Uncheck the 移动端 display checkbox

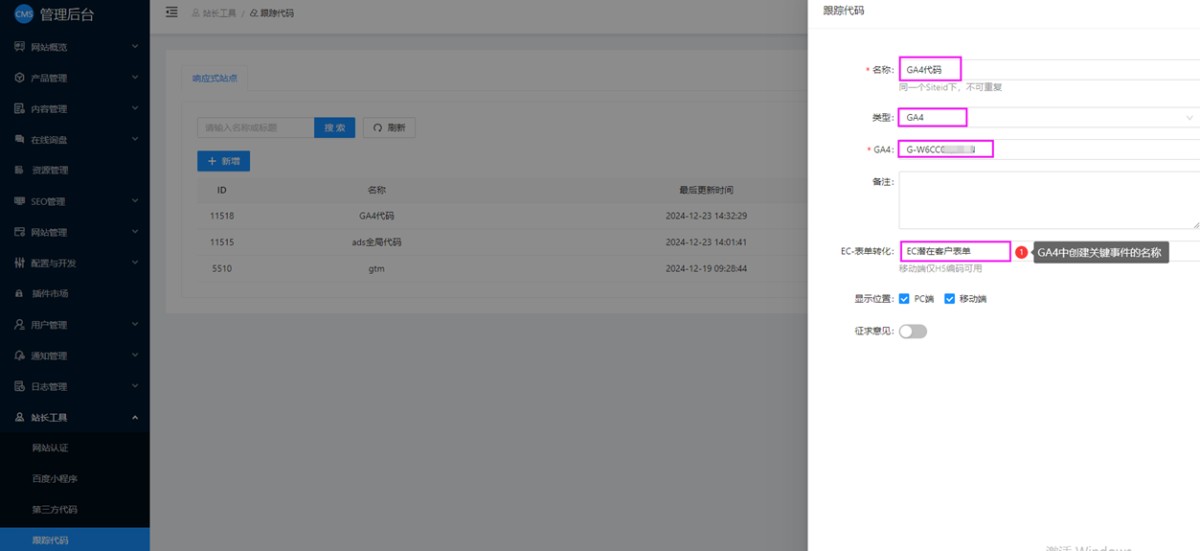950,299
